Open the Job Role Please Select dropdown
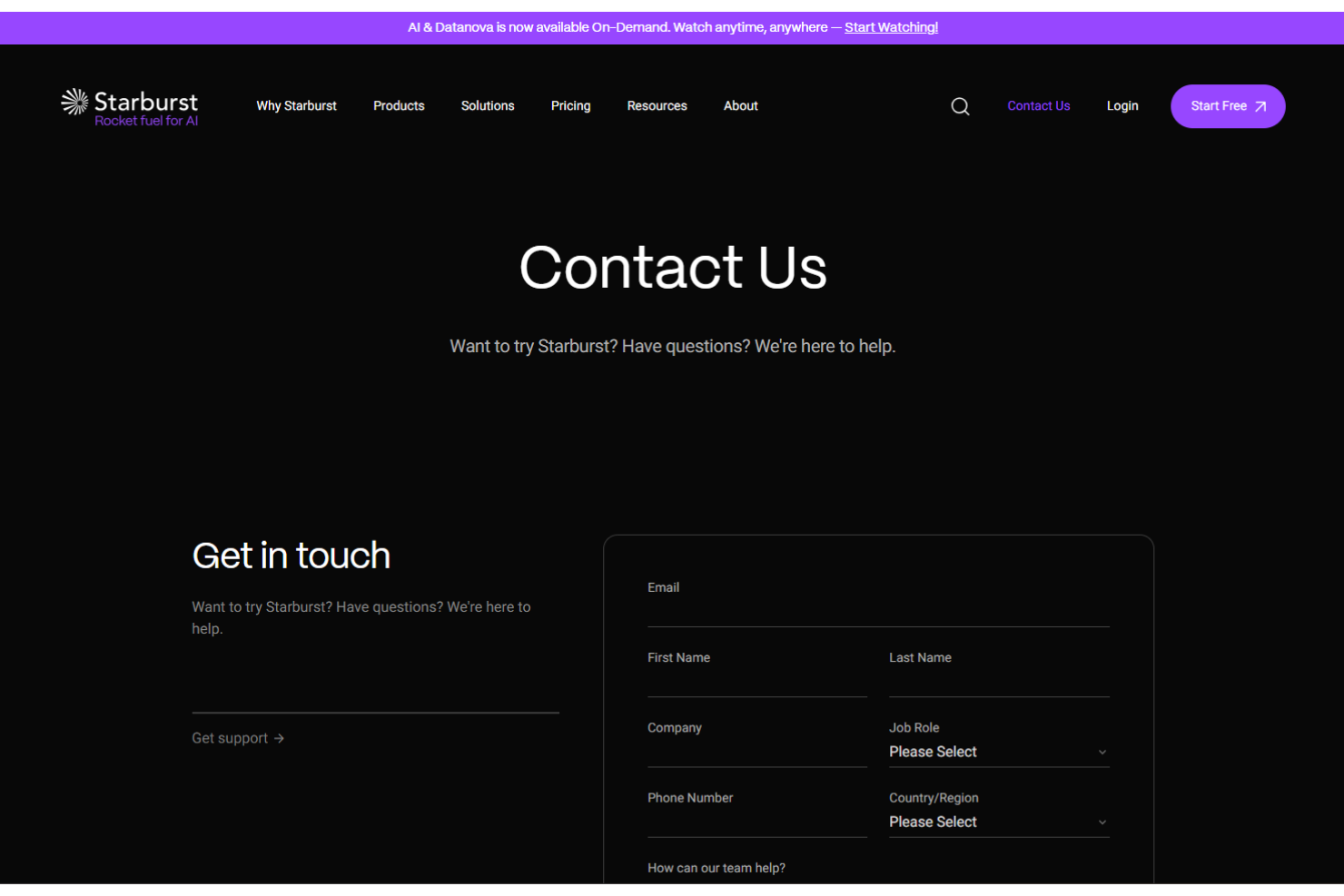The width and height of the screenshot is (1344, 896). pyautogui.click(x=999, y=752)
